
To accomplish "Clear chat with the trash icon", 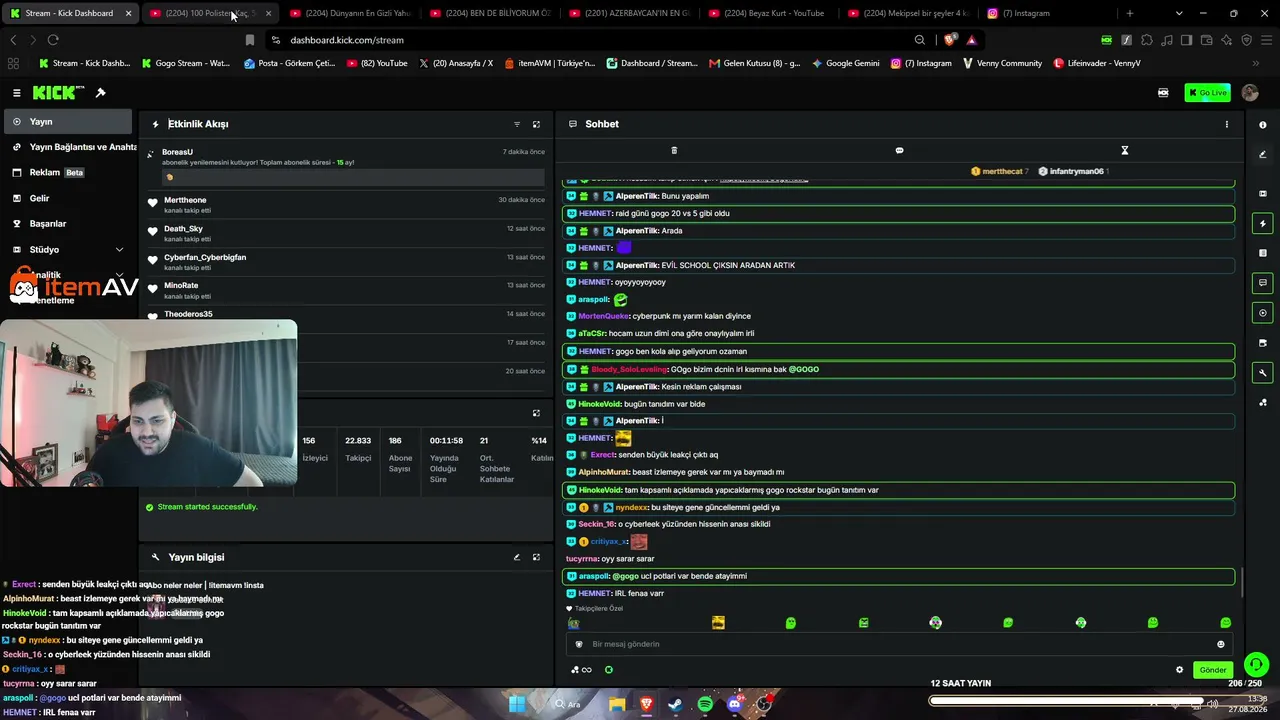I will 674,151.
